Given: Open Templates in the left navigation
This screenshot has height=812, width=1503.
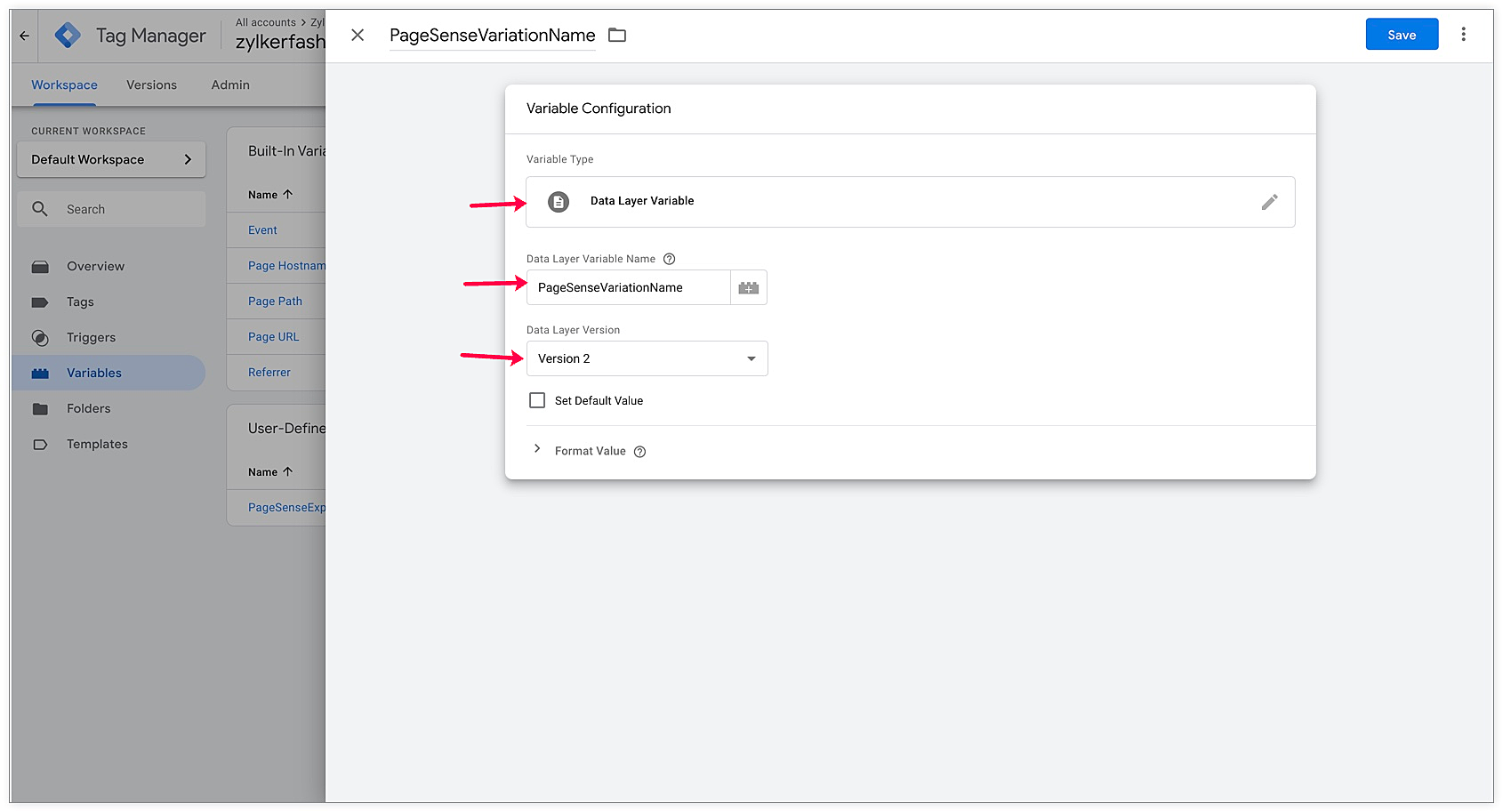Looking at the screenshot, I should (x=97, y=445).
